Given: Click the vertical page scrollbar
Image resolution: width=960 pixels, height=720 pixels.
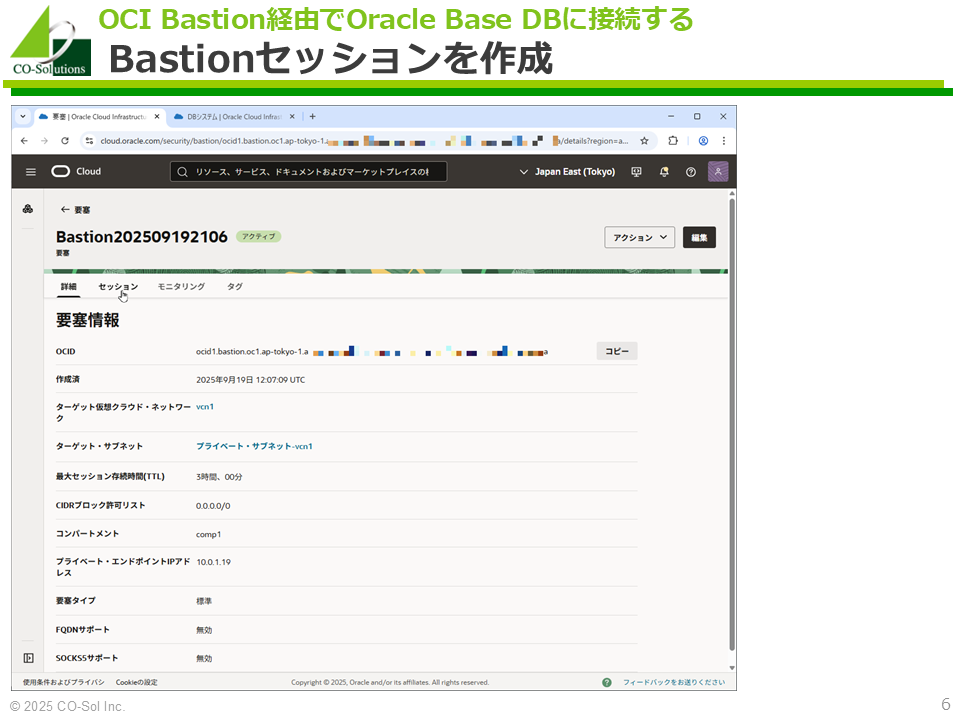Looking at the screenshot, I should [x=732, y=422].
